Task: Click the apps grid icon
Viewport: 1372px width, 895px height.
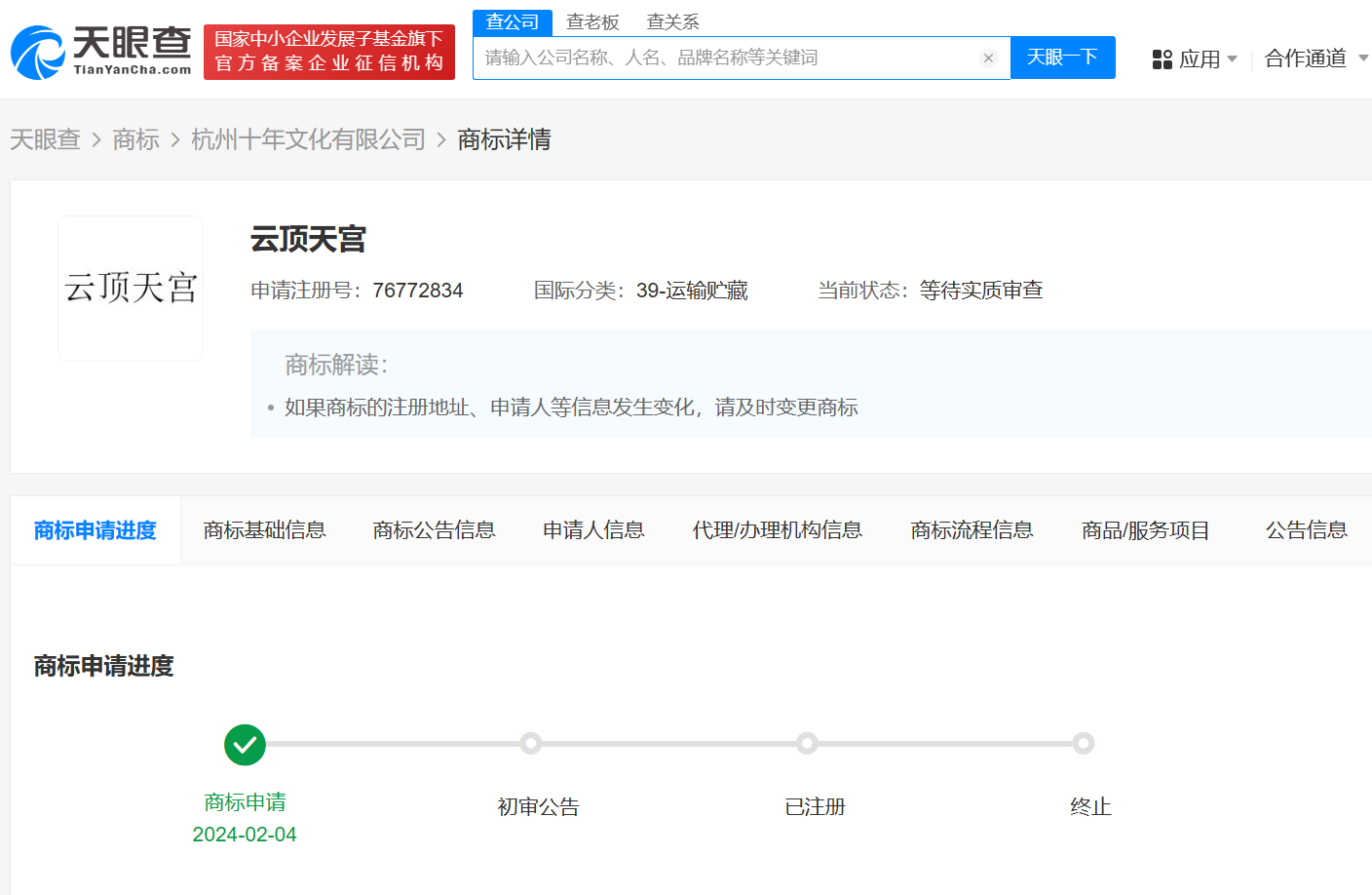Action: tap(1162, 59)
